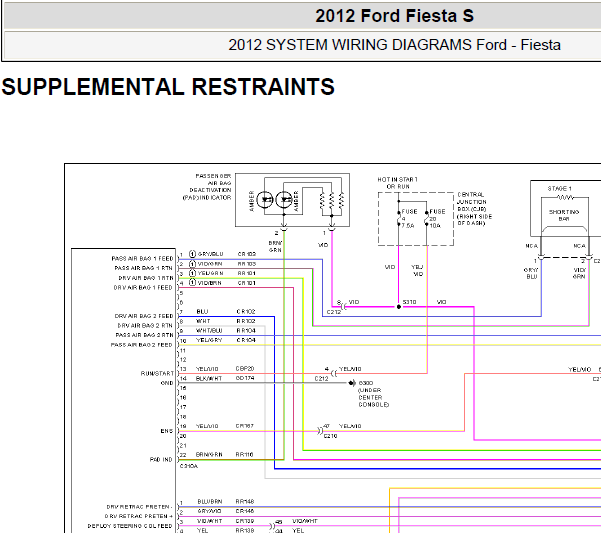Click the CENTRAL JUNCTION BOX (CJB) label
The height and width of the screenshot is (533, 601).
pos(475,209)
